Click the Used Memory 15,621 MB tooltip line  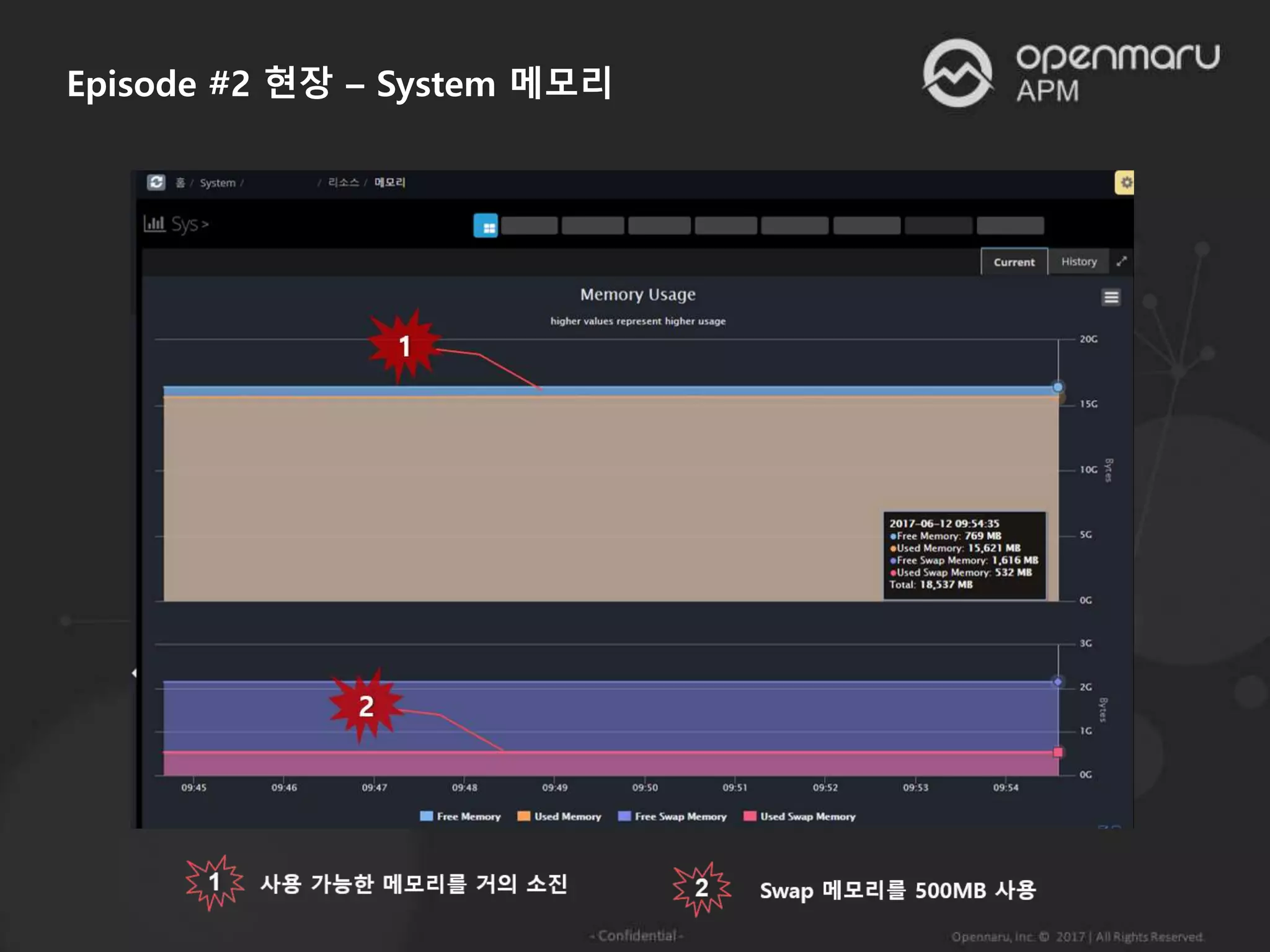tap(955, 548)
